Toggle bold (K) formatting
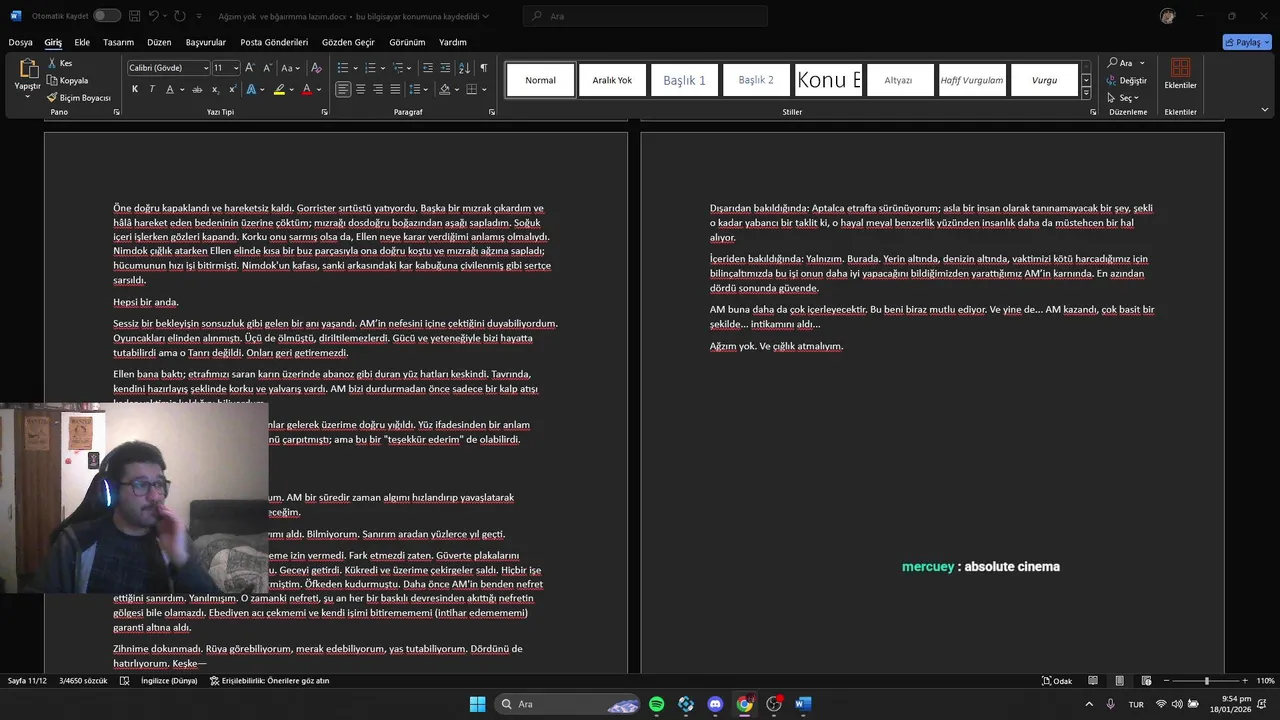 [x=135, y=89]
